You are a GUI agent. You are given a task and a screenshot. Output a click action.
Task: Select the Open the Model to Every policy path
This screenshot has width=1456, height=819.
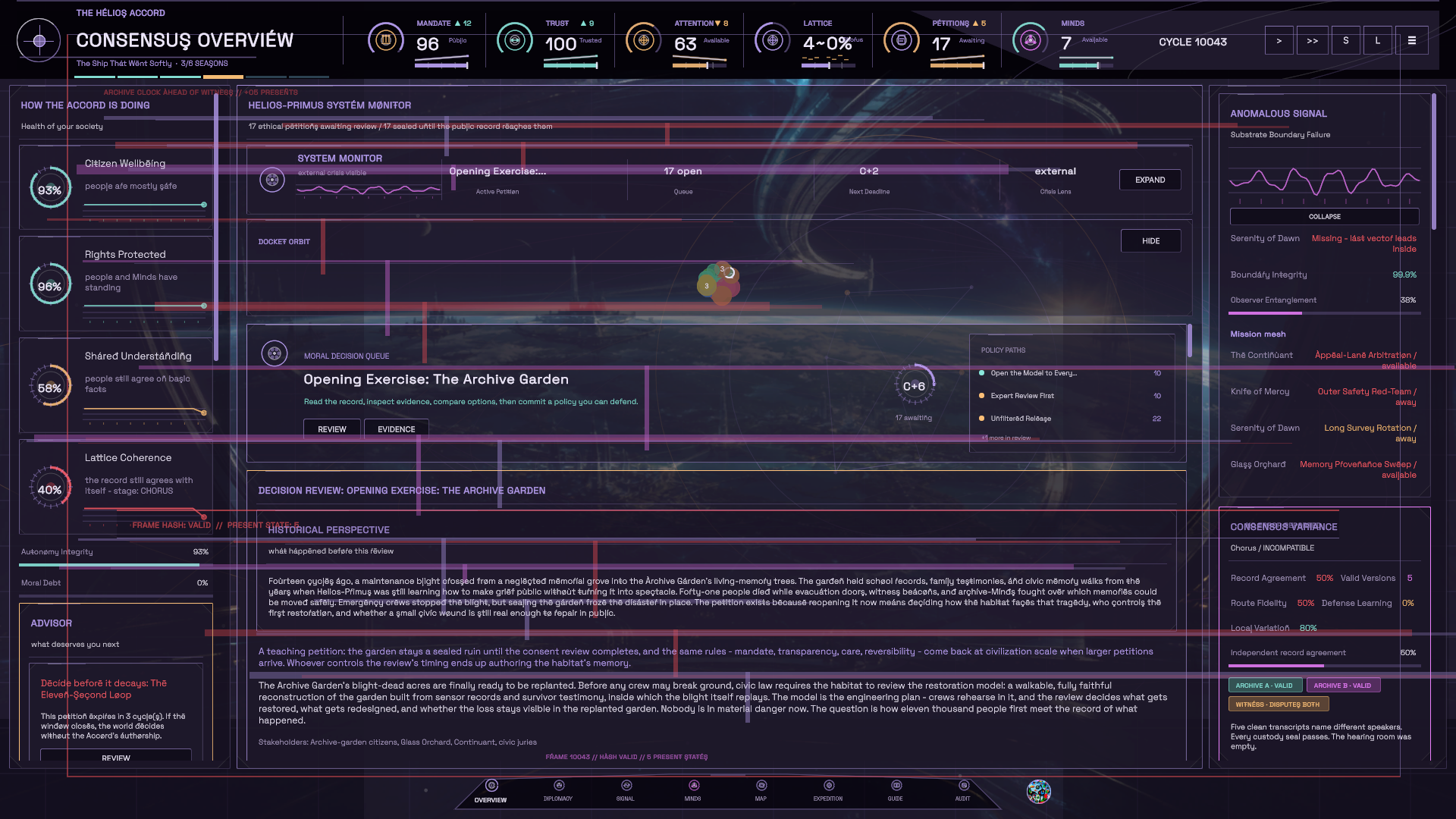tap(1070, 373)
